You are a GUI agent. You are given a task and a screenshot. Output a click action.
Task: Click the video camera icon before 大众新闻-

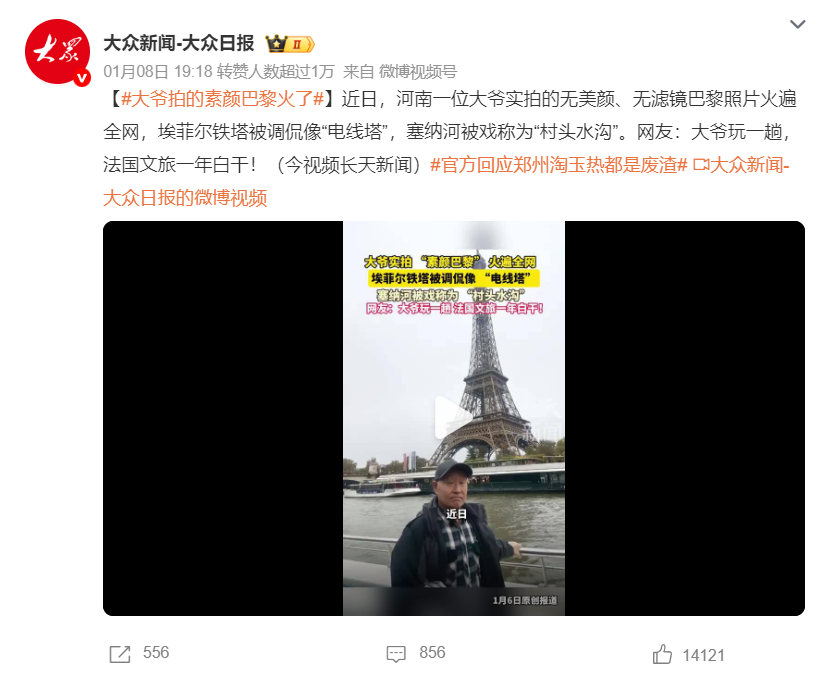701,165
